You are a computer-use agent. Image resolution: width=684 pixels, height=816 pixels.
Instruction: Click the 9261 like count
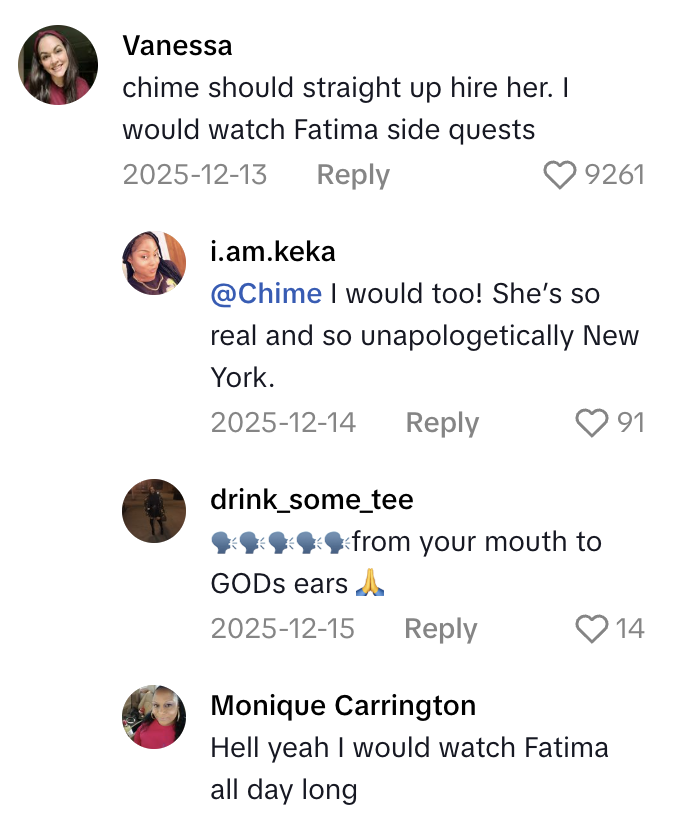click(614, 176)
